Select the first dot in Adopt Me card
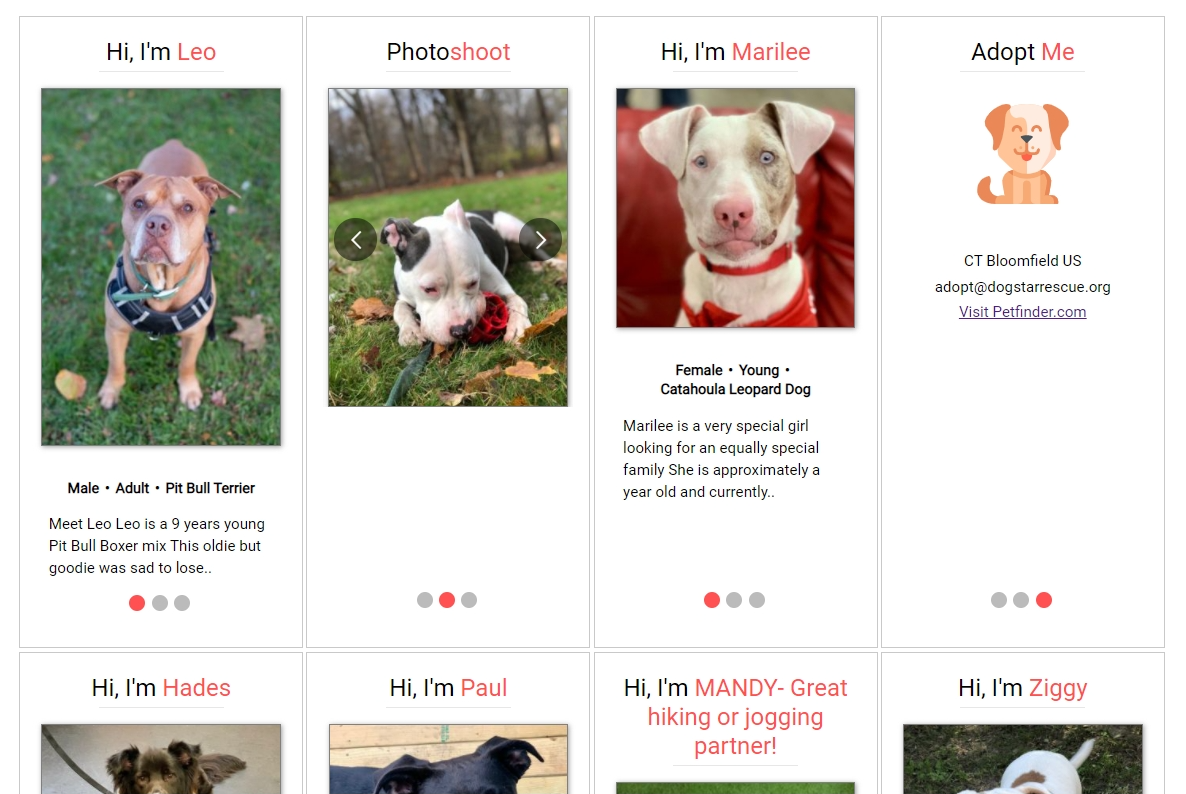 (x=999, y=600)
